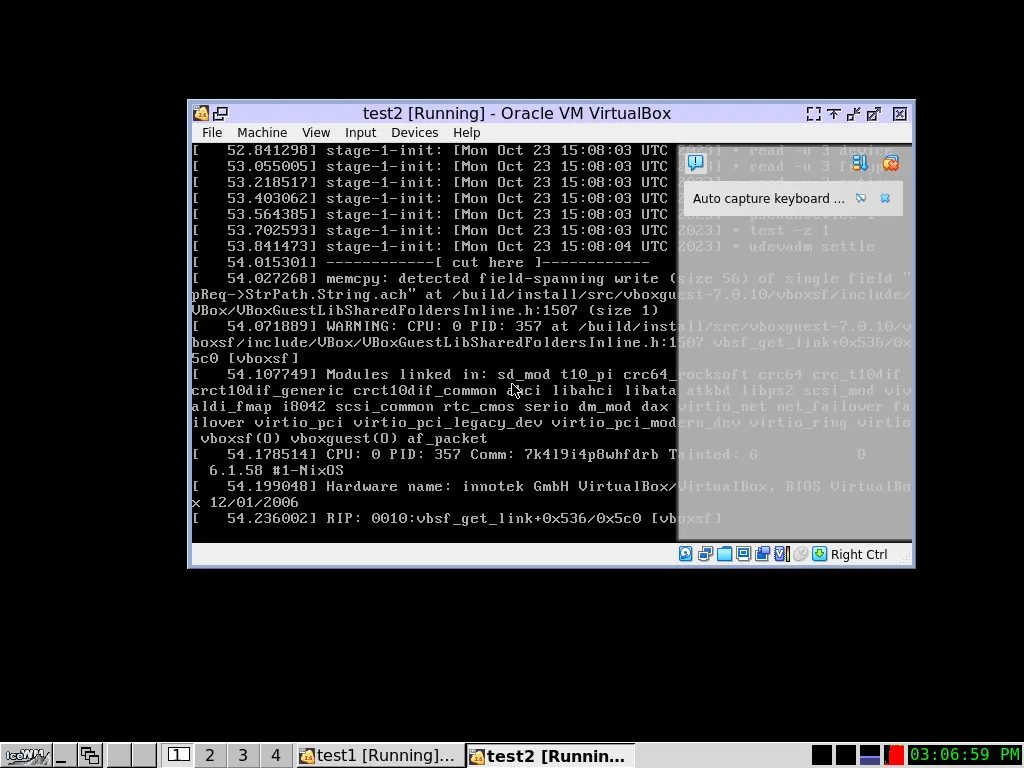Click the display status icon
Screen dimensions: 1024x768
pyautogui.click(x=743, y=553)
